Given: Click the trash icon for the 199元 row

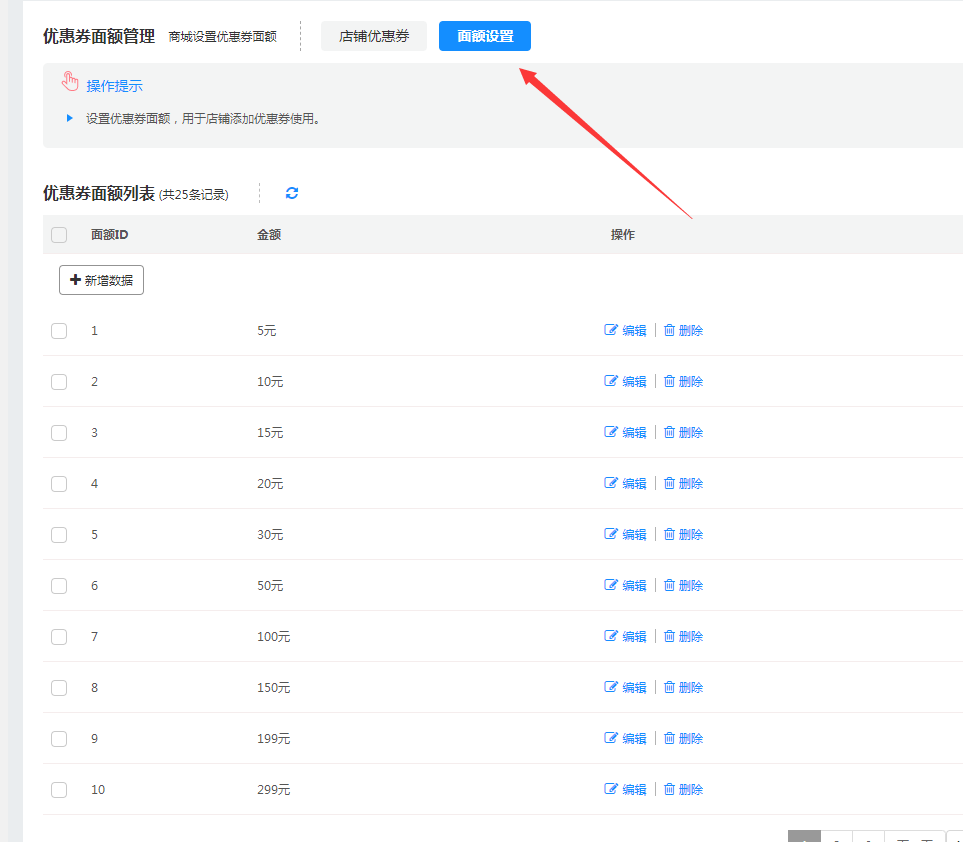Looking at the screenshot, I should tap(670, 738).
